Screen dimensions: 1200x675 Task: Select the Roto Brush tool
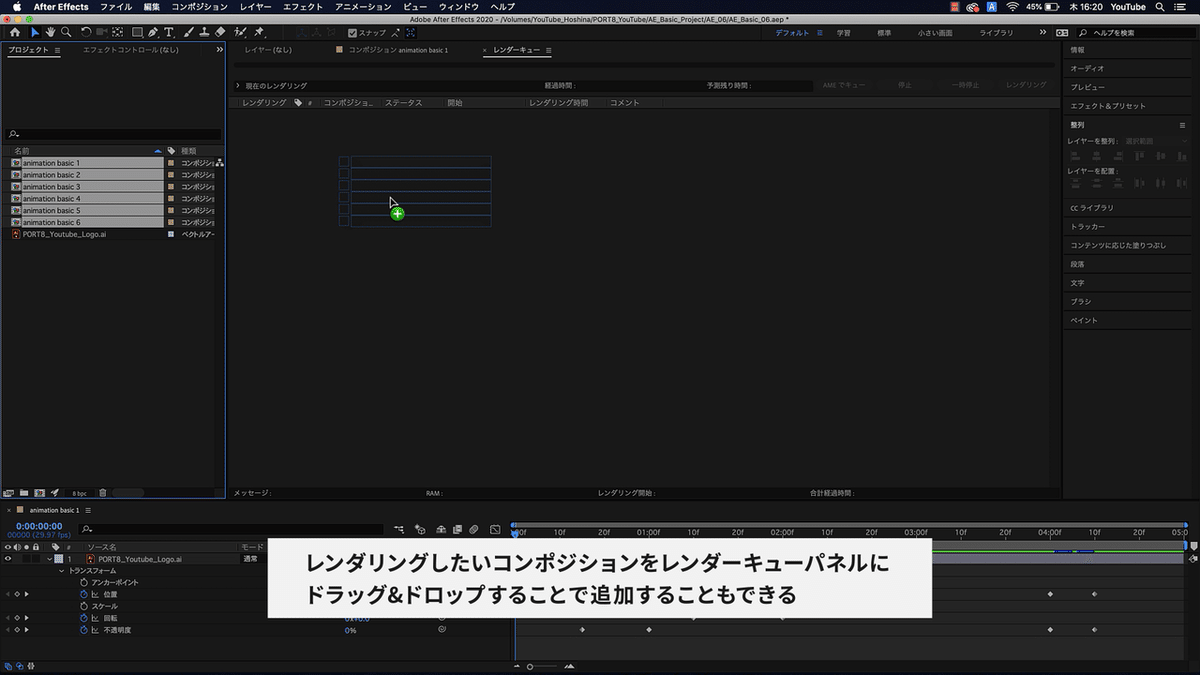click(241, 33)
